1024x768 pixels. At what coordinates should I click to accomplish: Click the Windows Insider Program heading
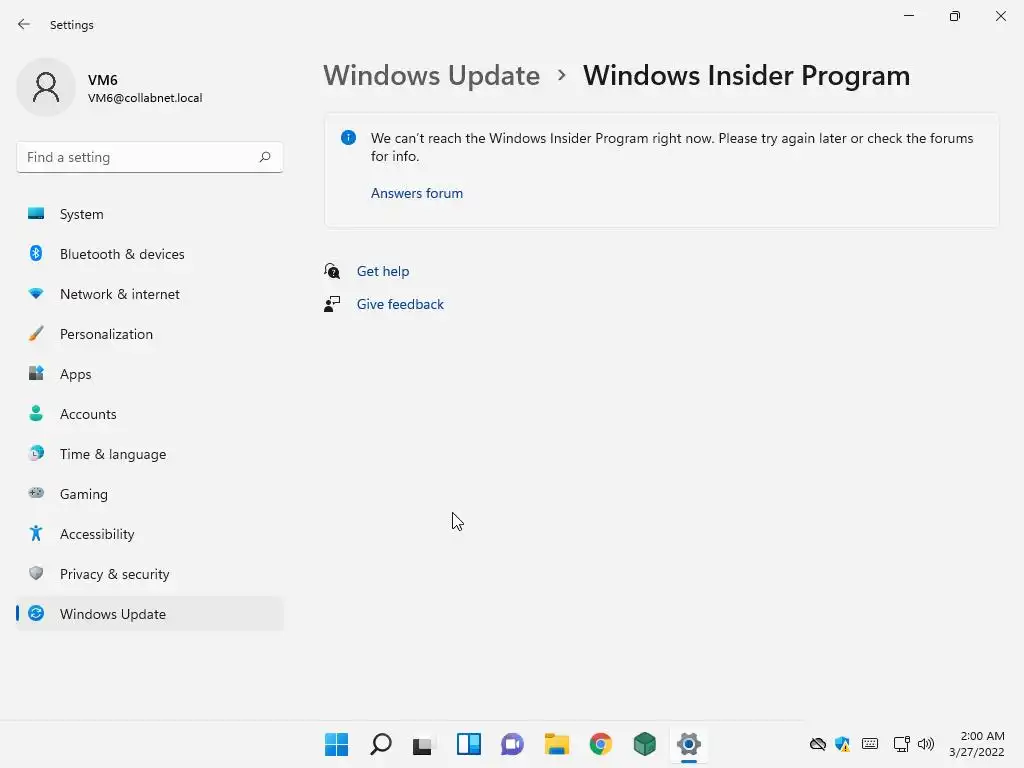click(746, 76)
